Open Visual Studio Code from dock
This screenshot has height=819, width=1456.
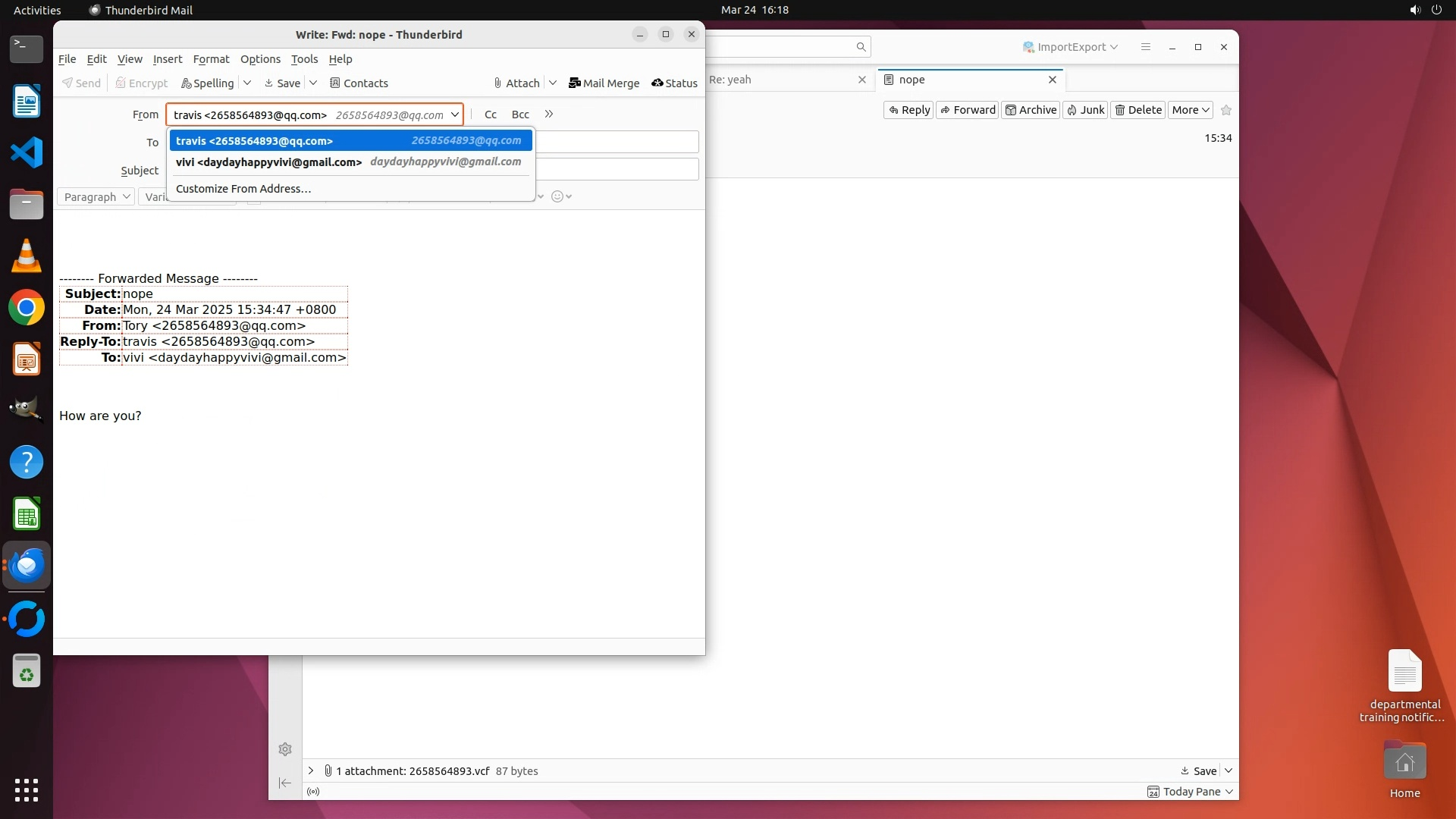[27, 153]
